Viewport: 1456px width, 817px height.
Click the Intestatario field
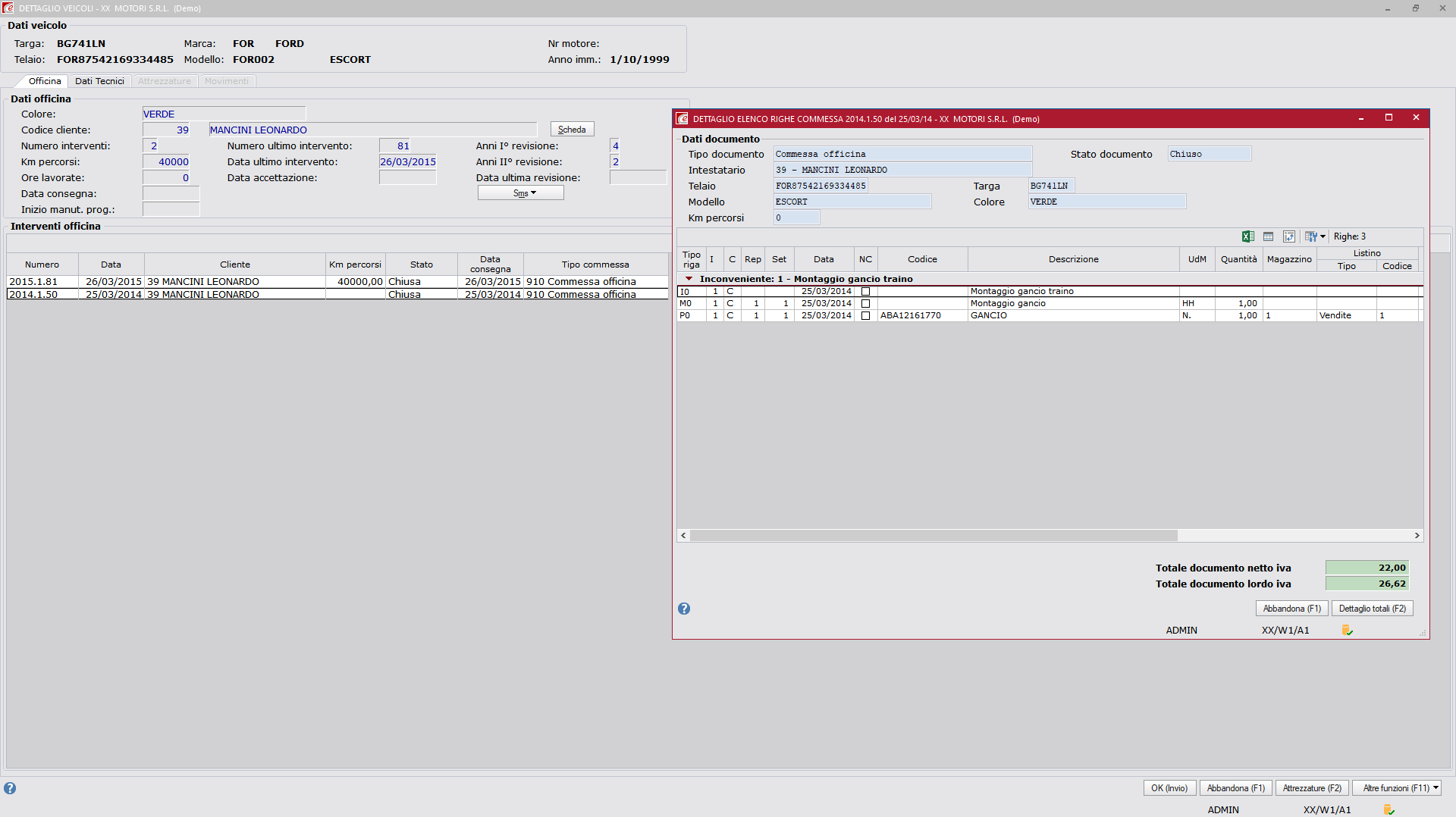[x=902, y=170]
